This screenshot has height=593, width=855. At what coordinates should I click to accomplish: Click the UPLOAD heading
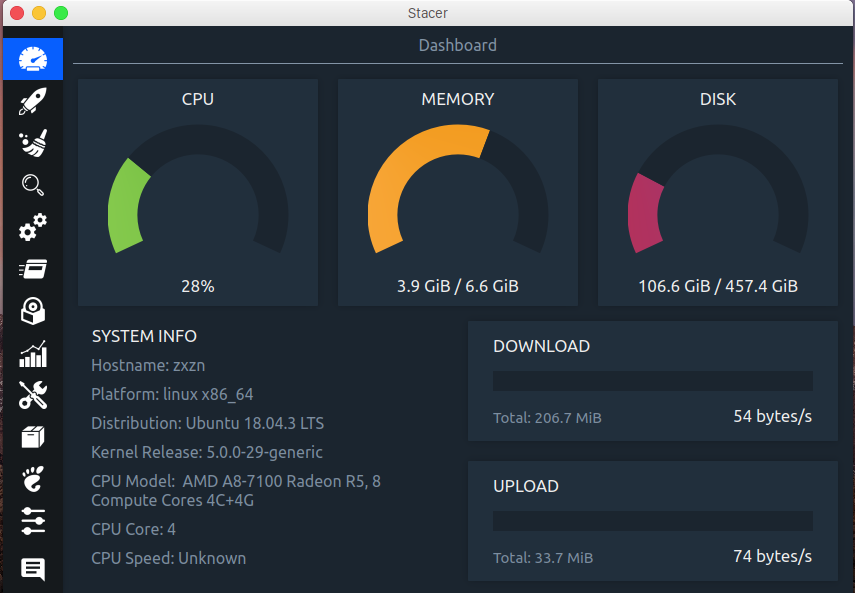pyautogui.click(x=526, y=486)
